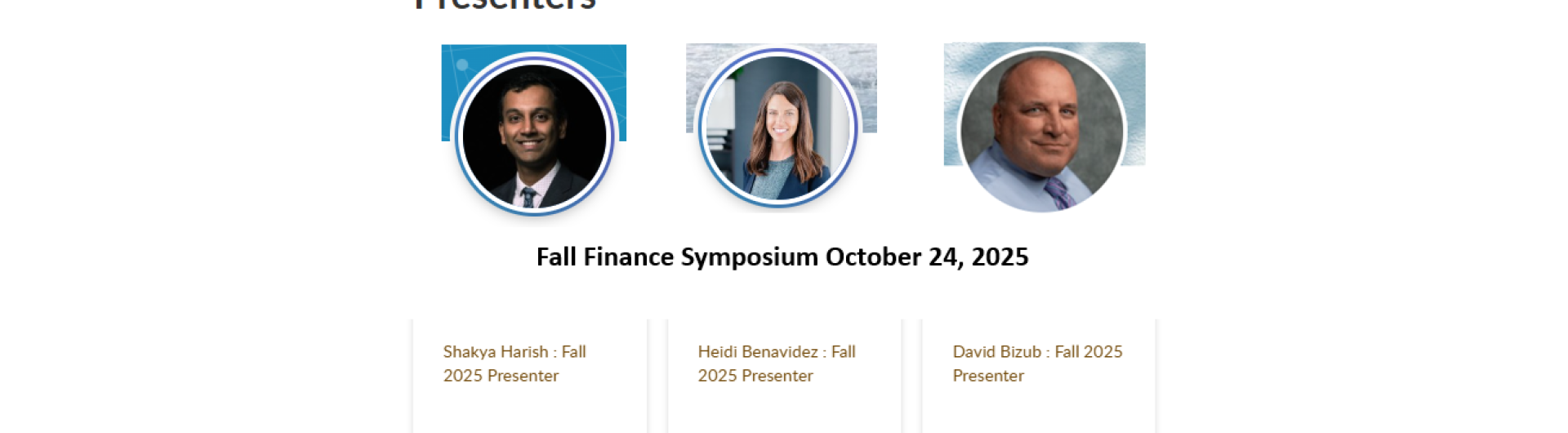Select the Fall Finance Symposium heading text
This screenshot has height=433, width=1568.
(678, 257)
